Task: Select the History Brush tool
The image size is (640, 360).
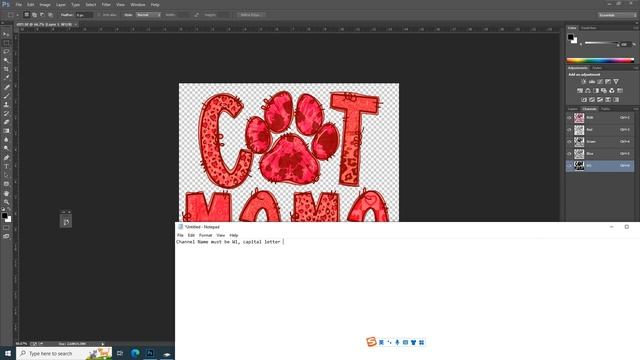Action: pyautogui.click(x=6, y=113)
